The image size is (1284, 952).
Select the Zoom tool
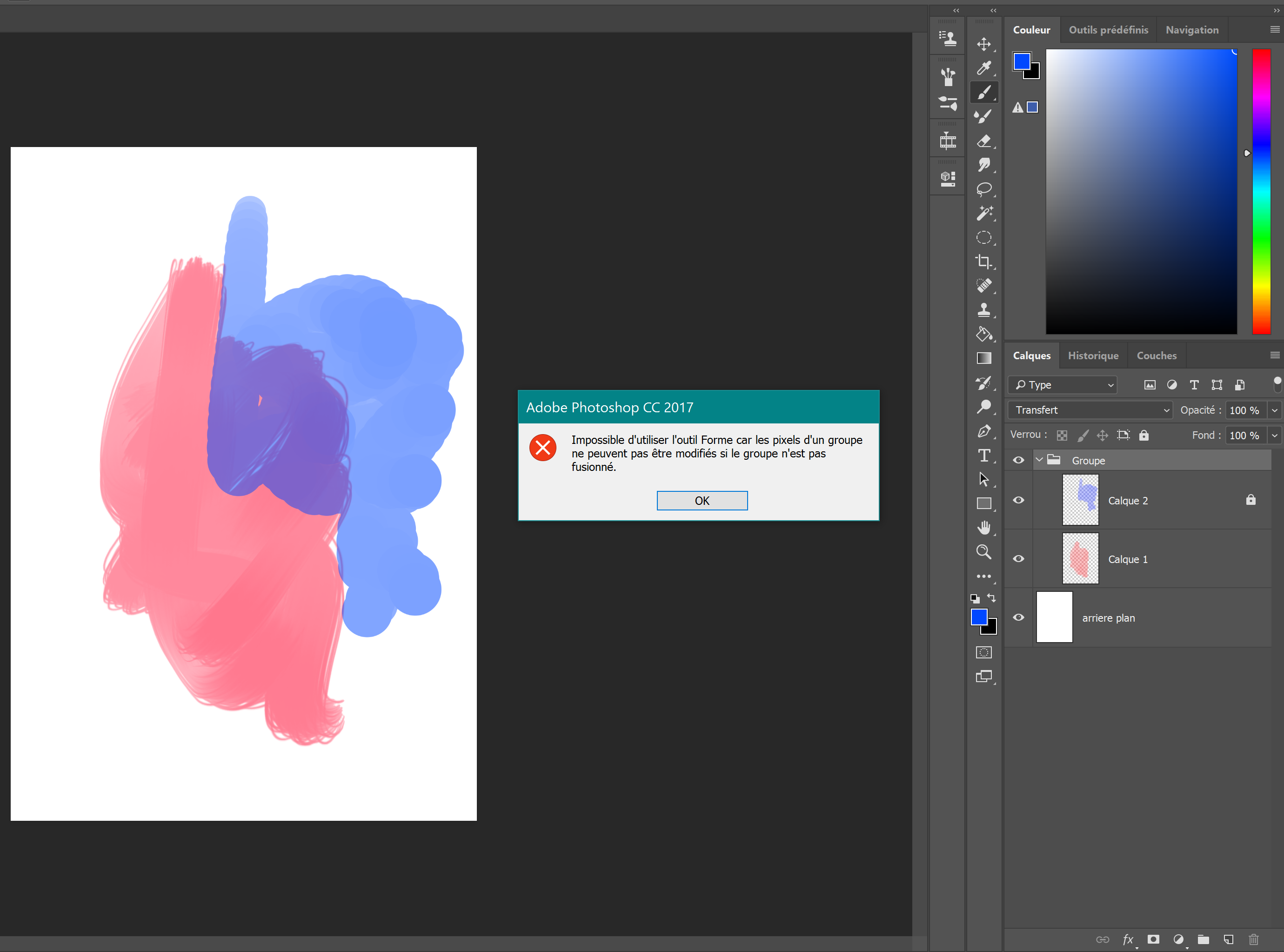[984, 551]
